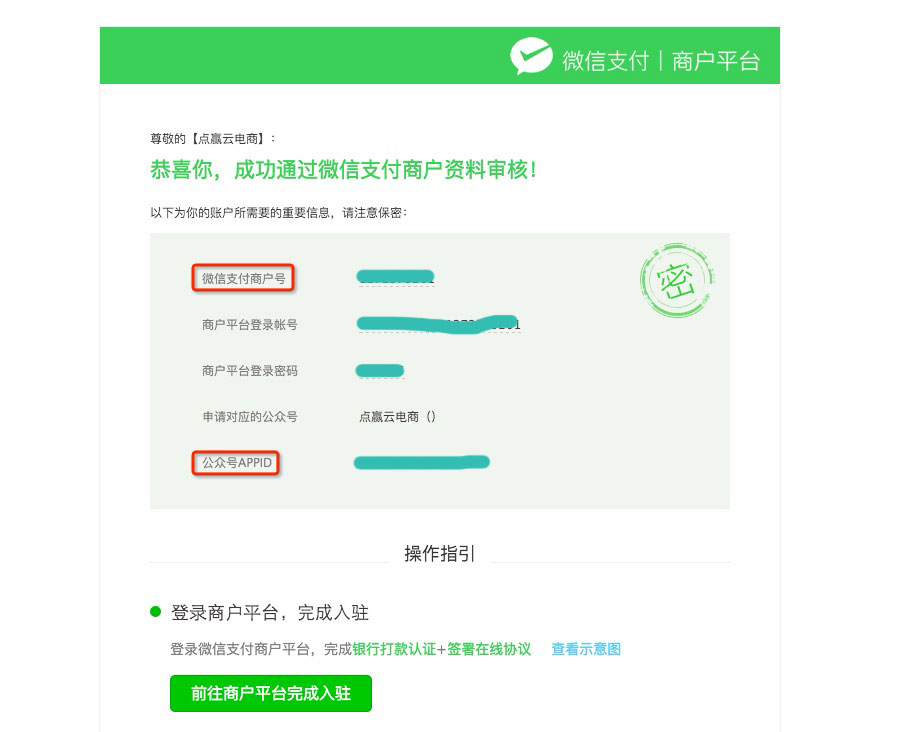This screenshot has width=923, height=732.
Task: Click the WeChat Pay checkmark logo icon
Action: click(x=531, y=56)
